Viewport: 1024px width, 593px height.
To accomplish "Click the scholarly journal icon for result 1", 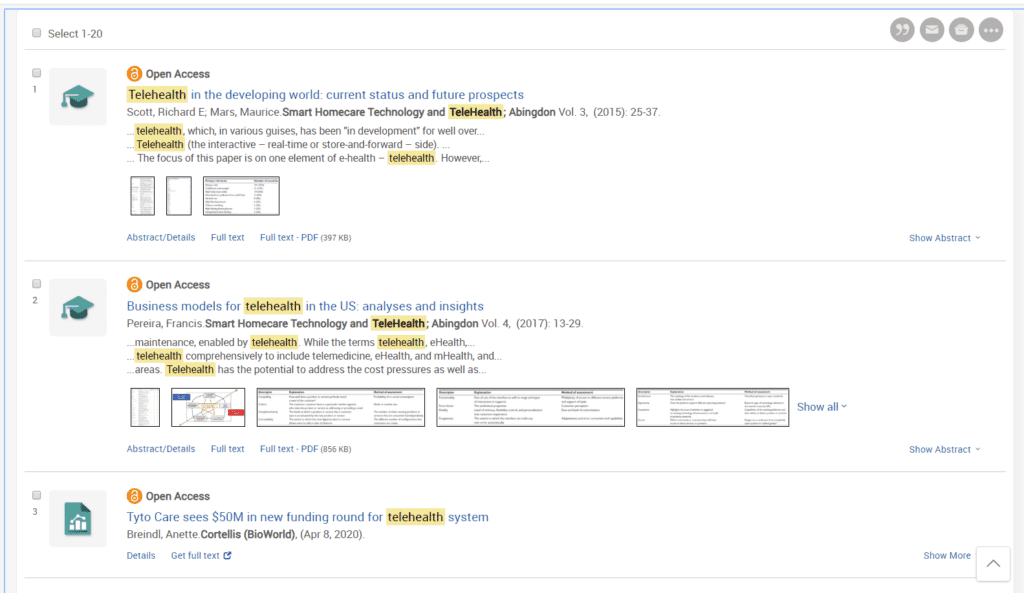I will 78,97.
